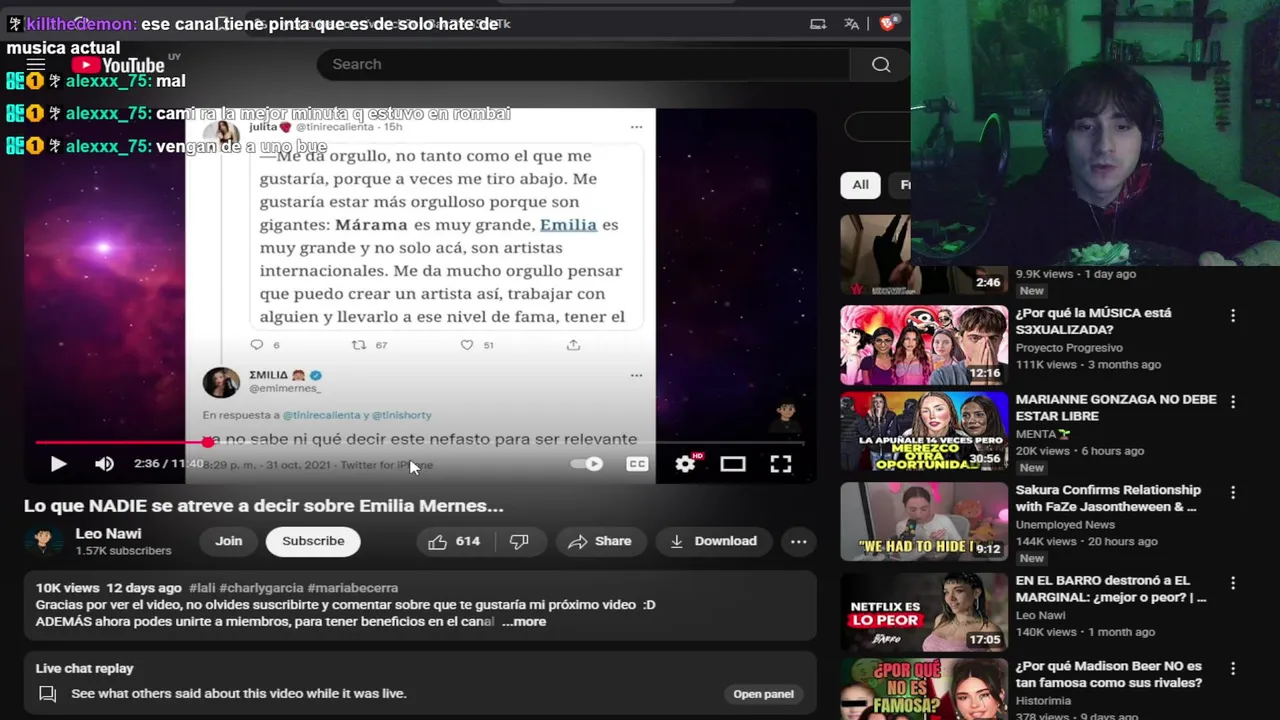Expand description with ...more
1280x720 pixels.
click(524, 621)
